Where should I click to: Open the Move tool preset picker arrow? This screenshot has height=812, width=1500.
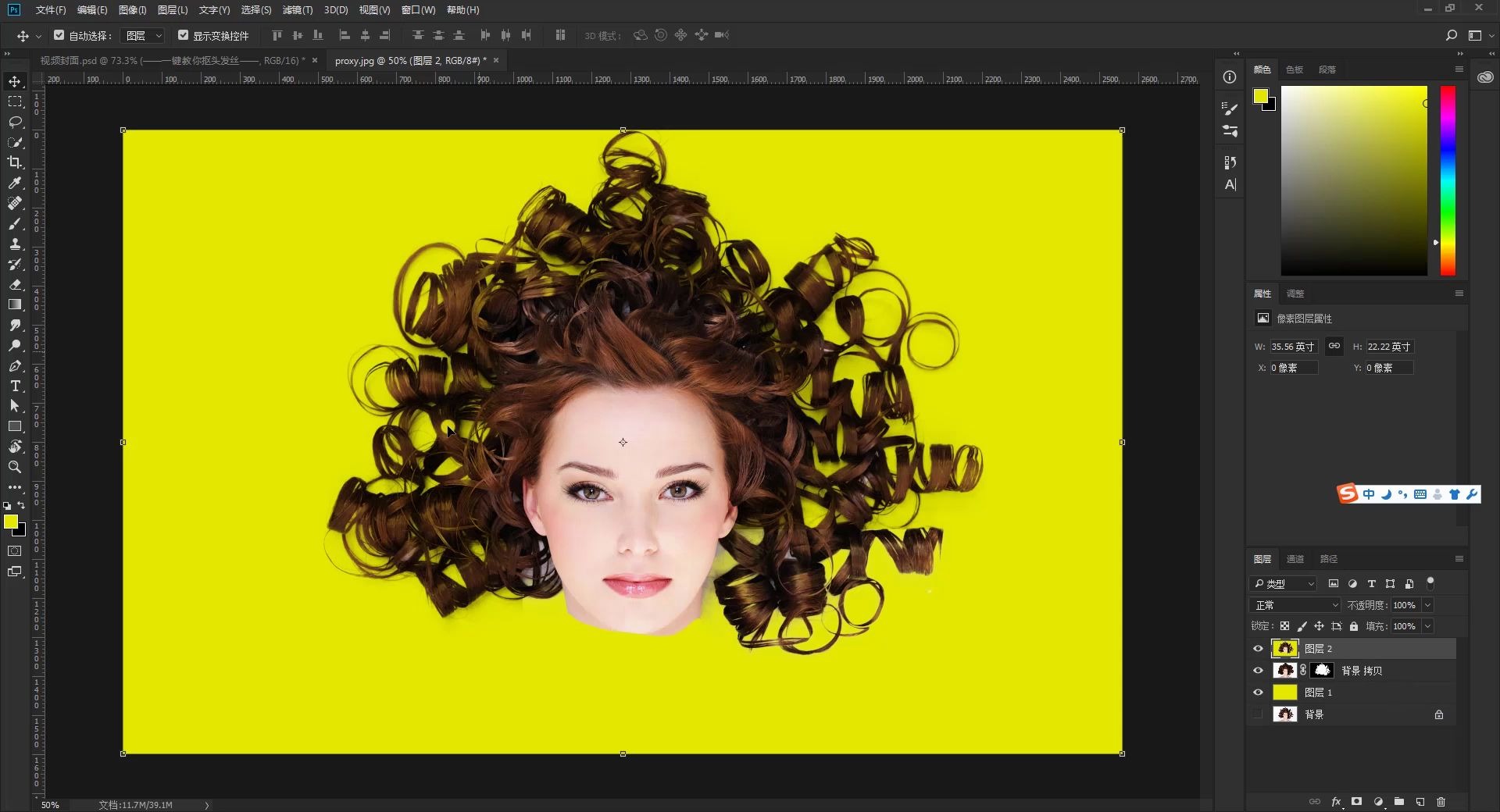click(x=38, y=36)
